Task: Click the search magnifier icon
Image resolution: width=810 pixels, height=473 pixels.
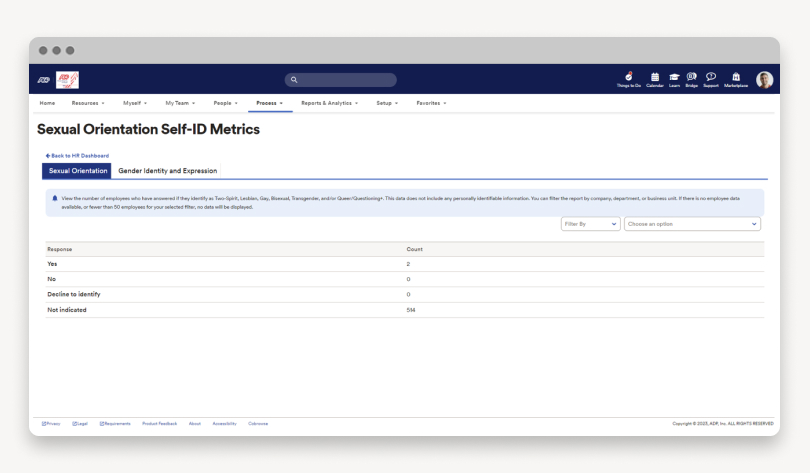Action: [x=294, y=80]
